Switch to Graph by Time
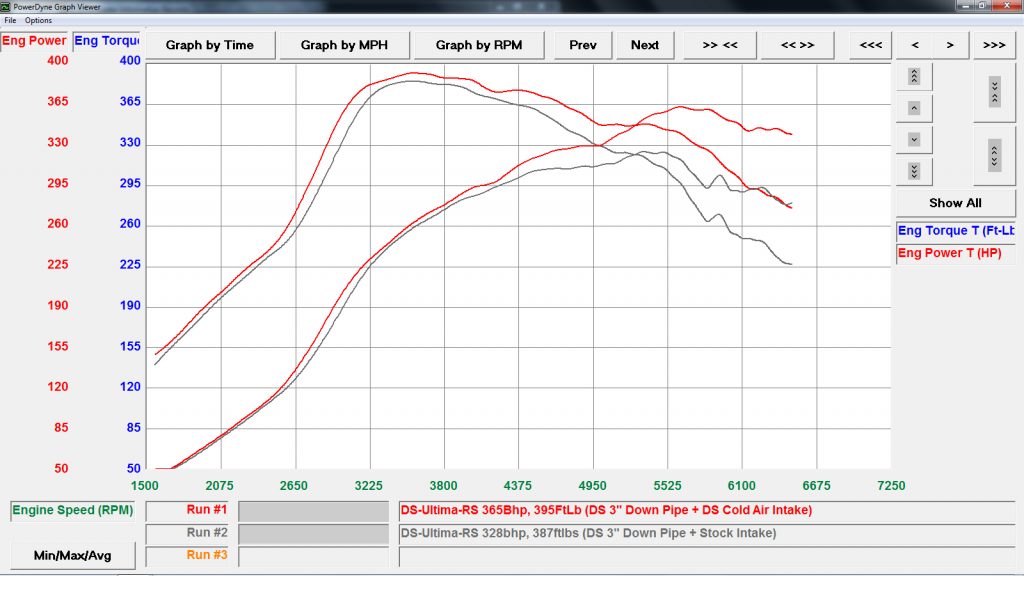This screenshot has height=591, width=1024. [210, 45]
